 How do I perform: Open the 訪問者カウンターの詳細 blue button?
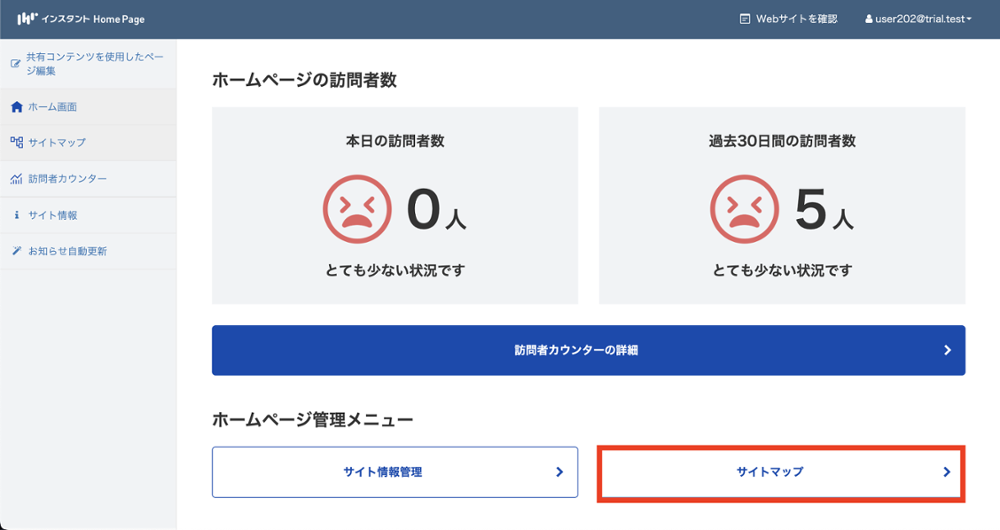click(x=588, y=351)
